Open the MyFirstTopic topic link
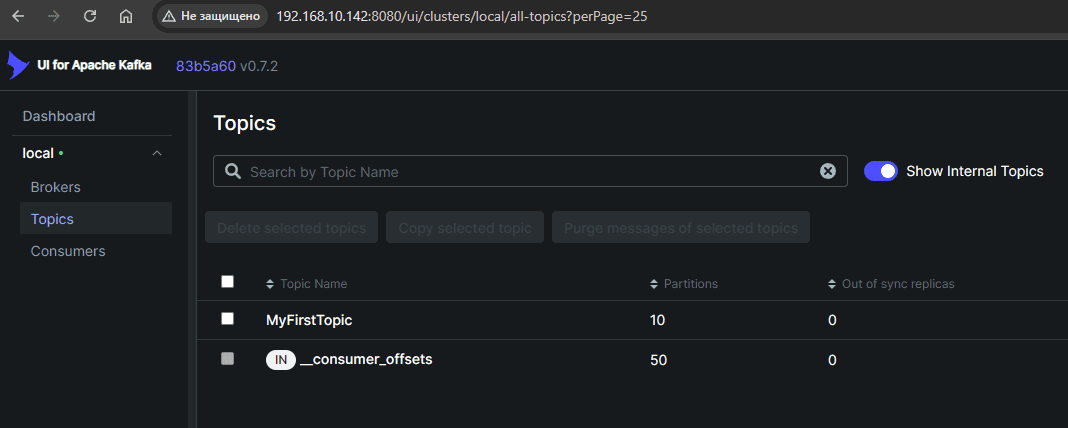 309,320
